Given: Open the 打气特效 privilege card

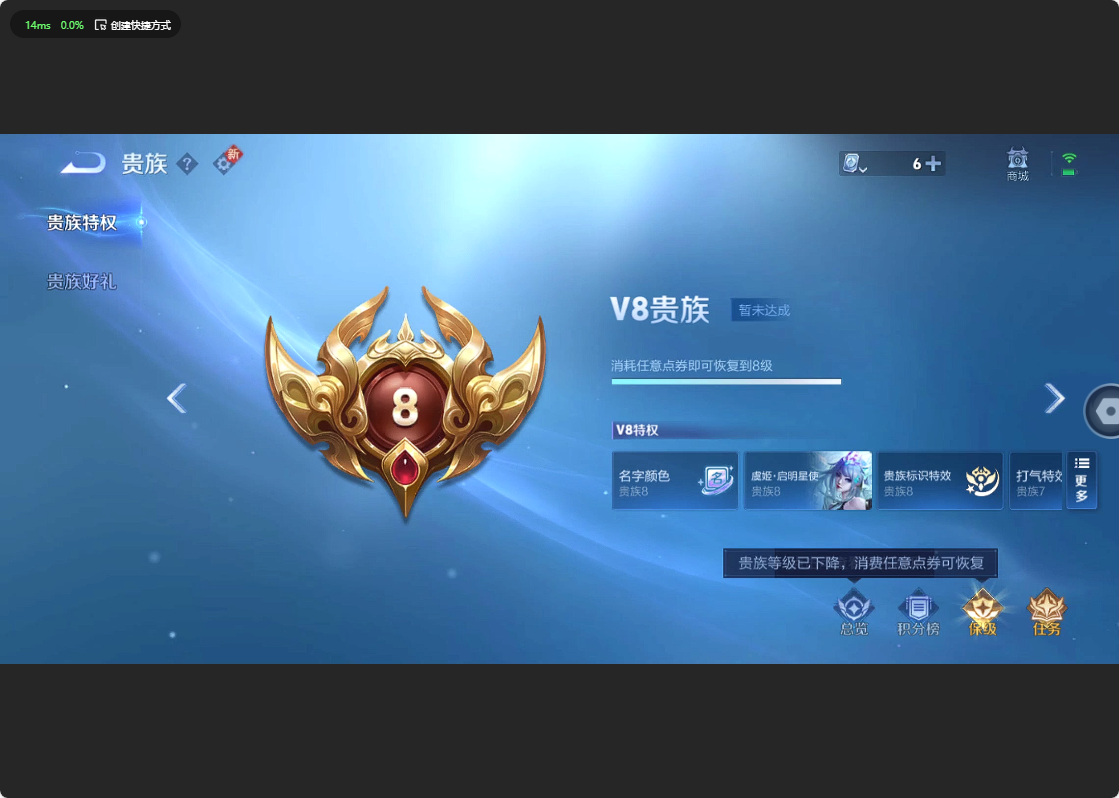Looking at the screenshot, I should point(1036,480).
